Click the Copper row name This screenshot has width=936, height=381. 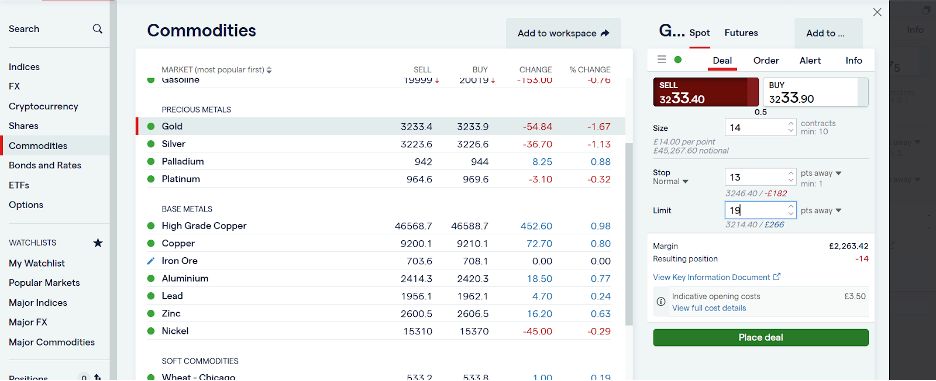(178, 244)
